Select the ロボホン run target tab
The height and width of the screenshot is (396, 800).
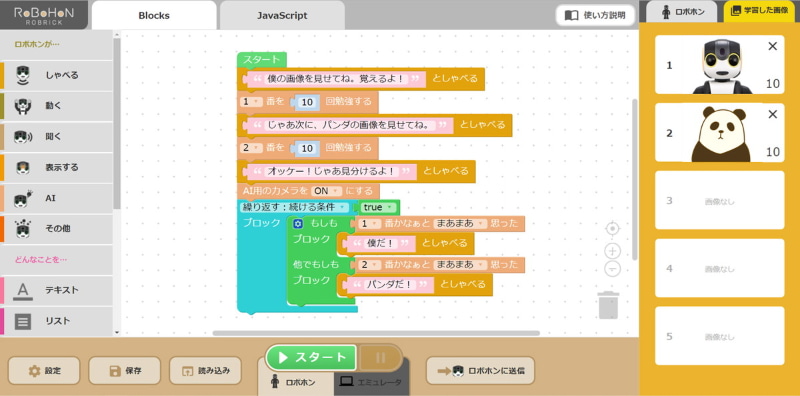pos(295,382)
